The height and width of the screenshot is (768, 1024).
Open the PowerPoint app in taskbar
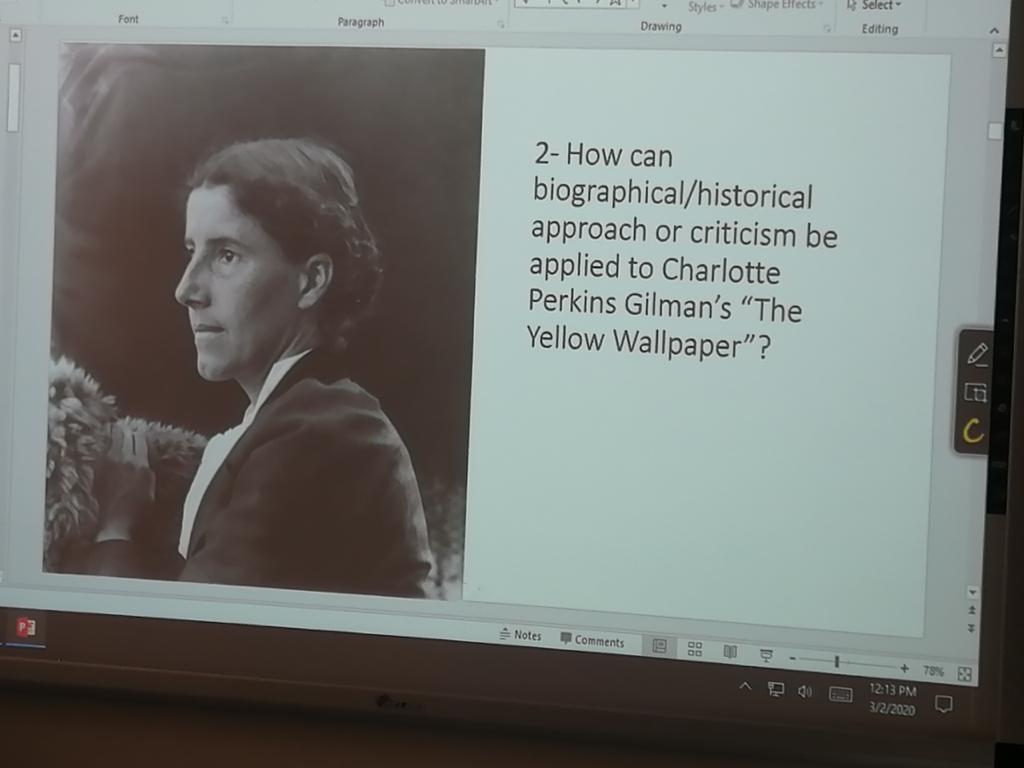point(26,628)
